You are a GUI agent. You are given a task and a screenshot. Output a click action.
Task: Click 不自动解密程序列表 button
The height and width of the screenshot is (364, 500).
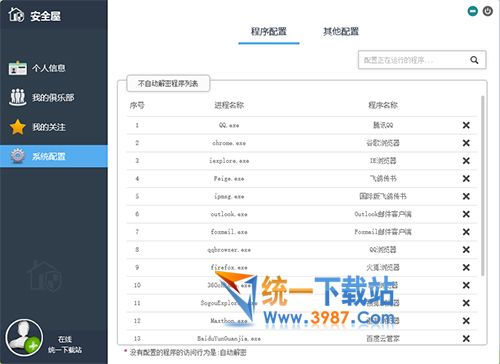click(168, 83)
